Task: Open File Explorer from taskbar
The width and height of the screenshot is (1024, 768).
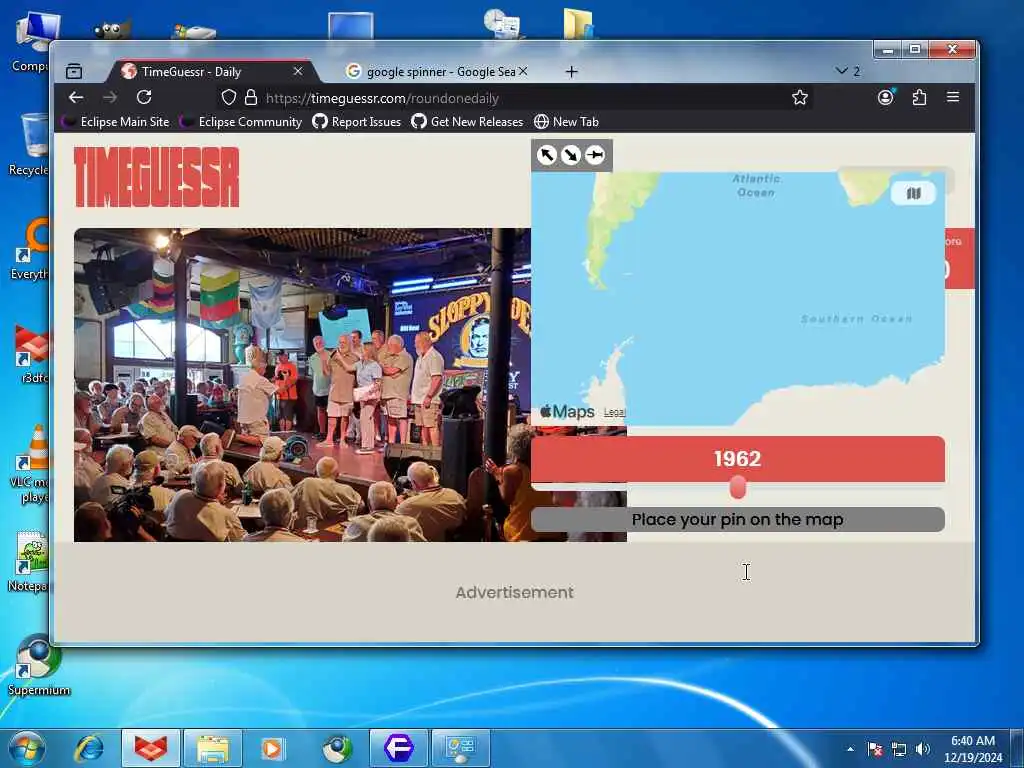Action: point(213,748)
